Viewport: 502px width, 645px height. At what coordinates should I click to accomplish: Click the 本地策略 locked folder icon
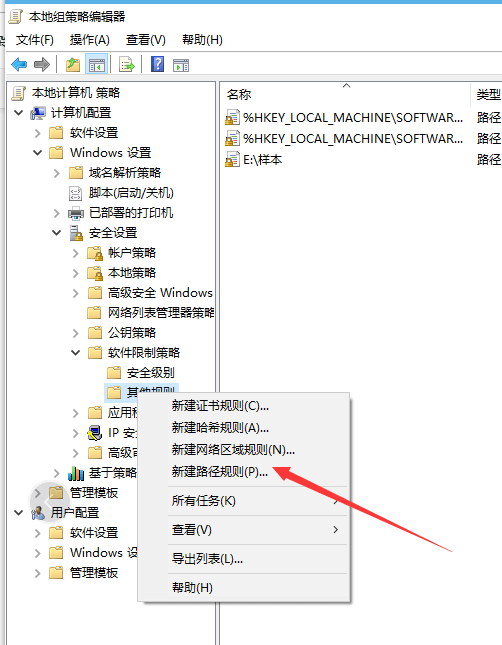point(95,273)
